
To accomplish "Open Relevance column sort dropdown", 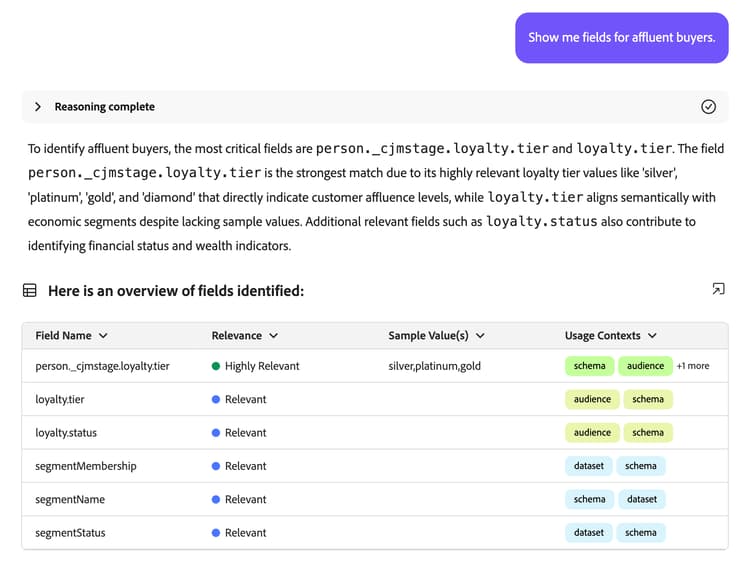I will pos(274,336).
